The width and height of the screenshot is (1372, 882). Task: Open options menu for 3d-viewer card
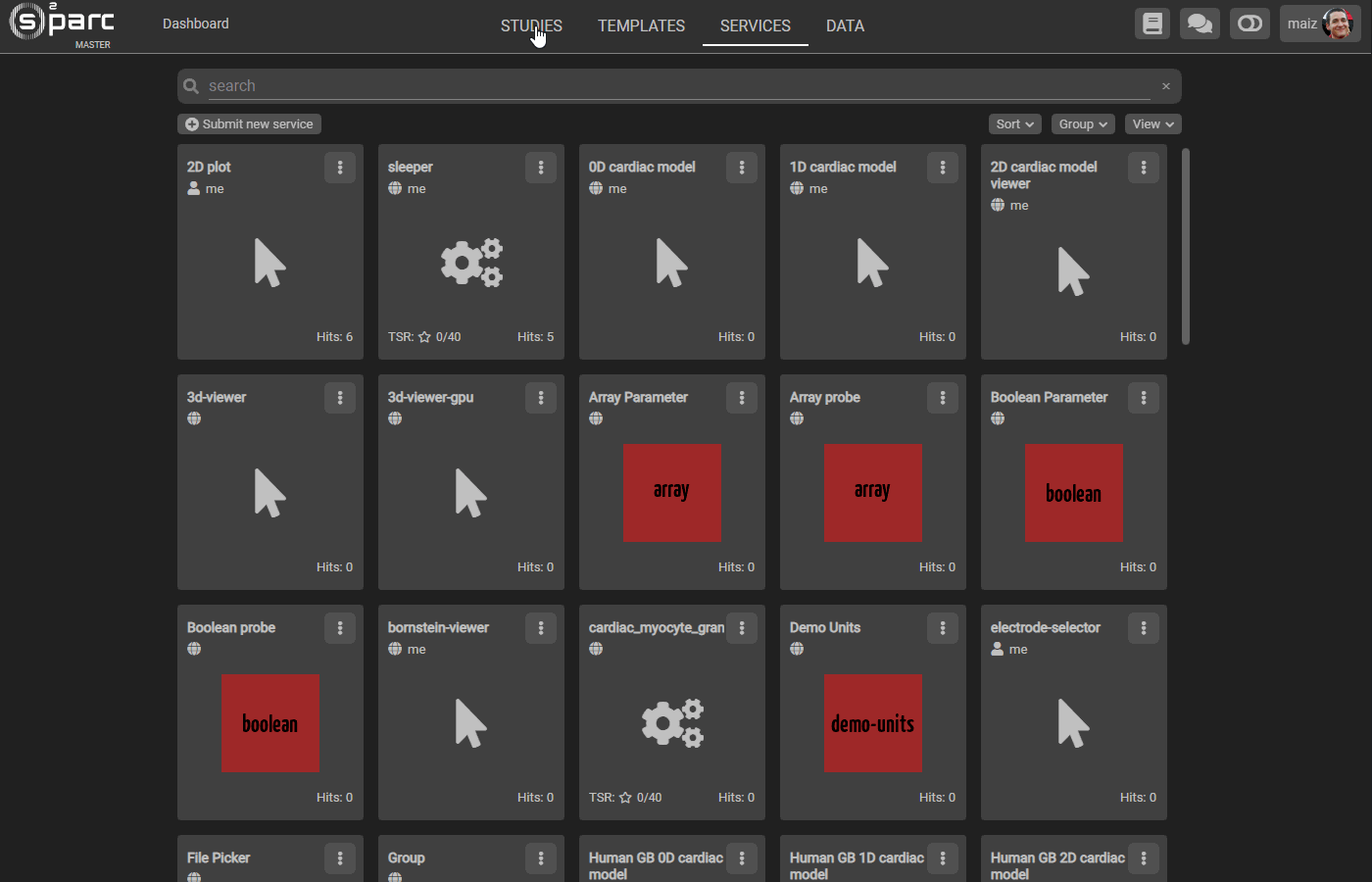click(x=340, y=398)
